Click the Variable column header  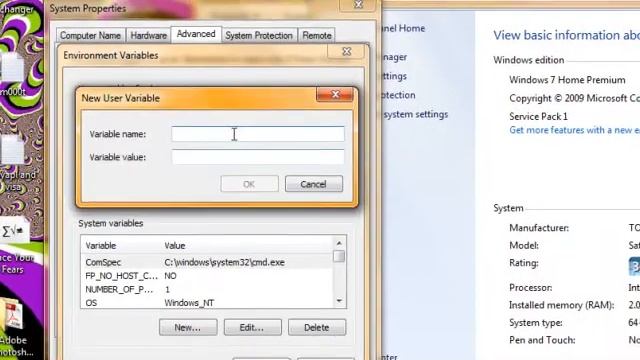101,246
